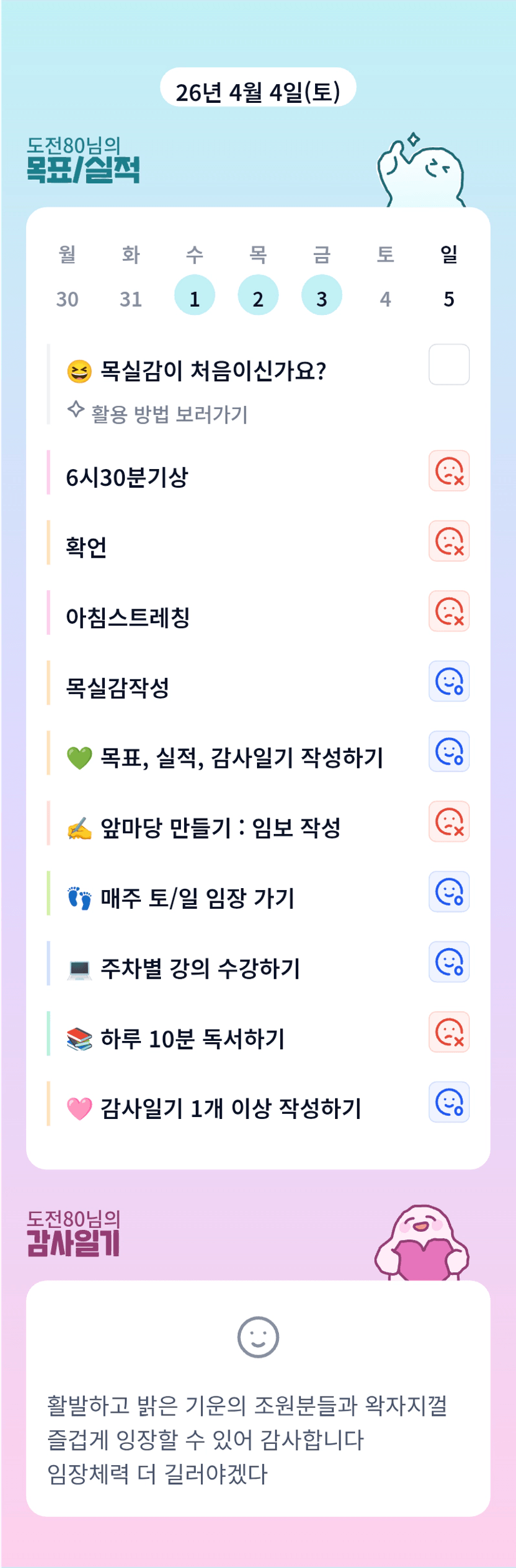
Task: Toggle the status face for 아침스트레칭
Action: tap(449, 611)
